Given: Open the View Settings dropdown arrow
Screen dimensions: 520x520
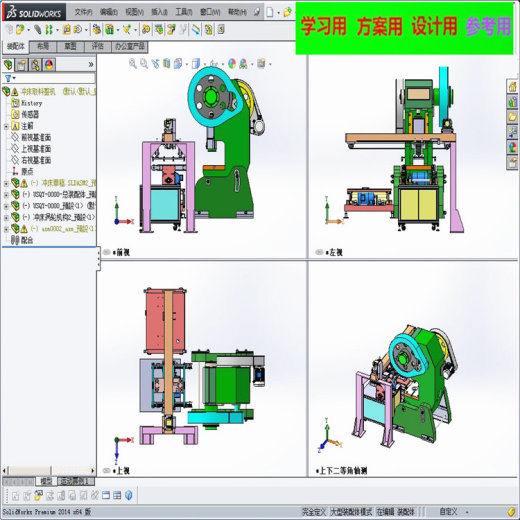Looking at the screenshot, I should pos(270,64).
